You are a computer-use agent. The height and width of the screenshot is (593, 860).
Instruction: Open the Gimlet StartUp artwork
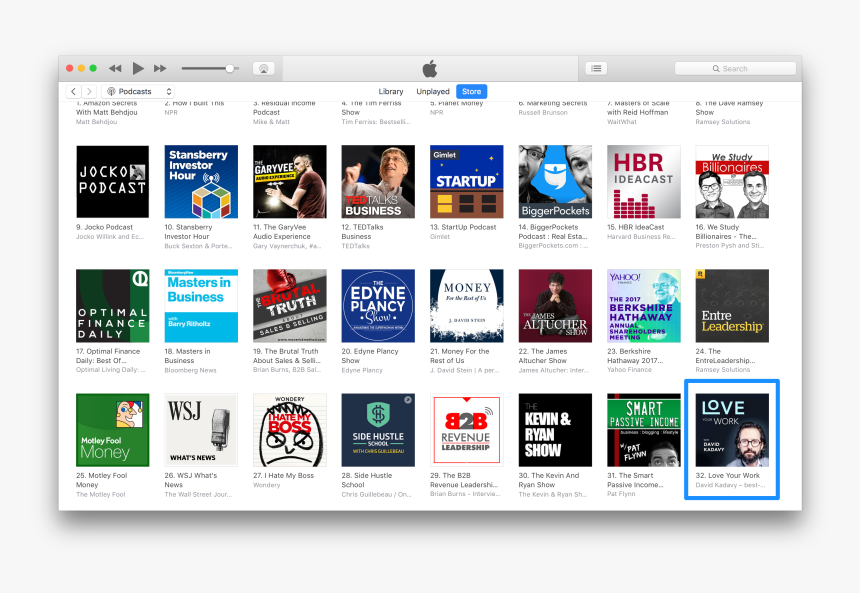tap(467, 182)
